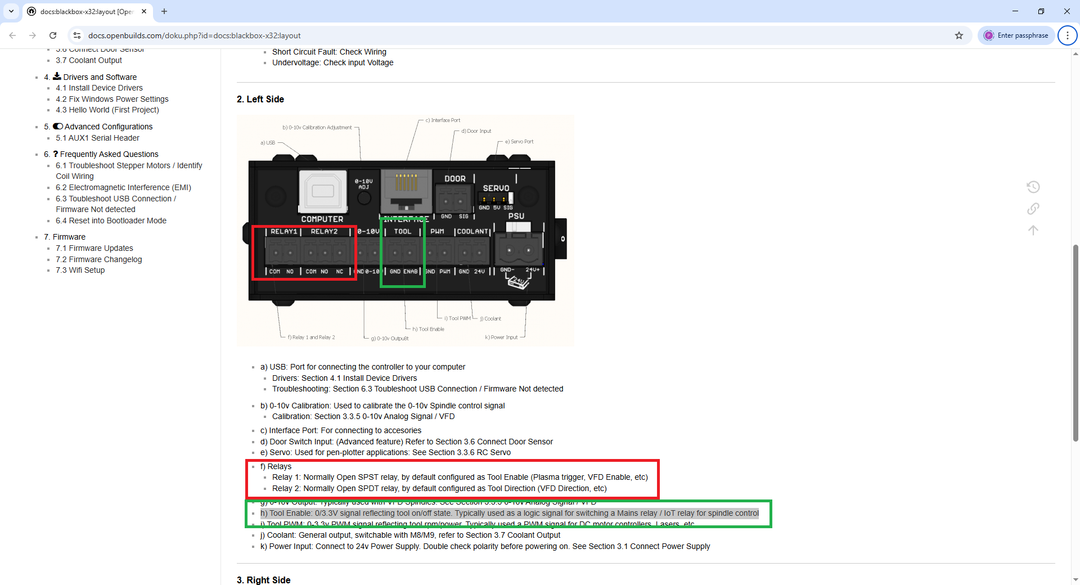
Task: Click the BlackBox left side diagram image
Action: point(405,228)
